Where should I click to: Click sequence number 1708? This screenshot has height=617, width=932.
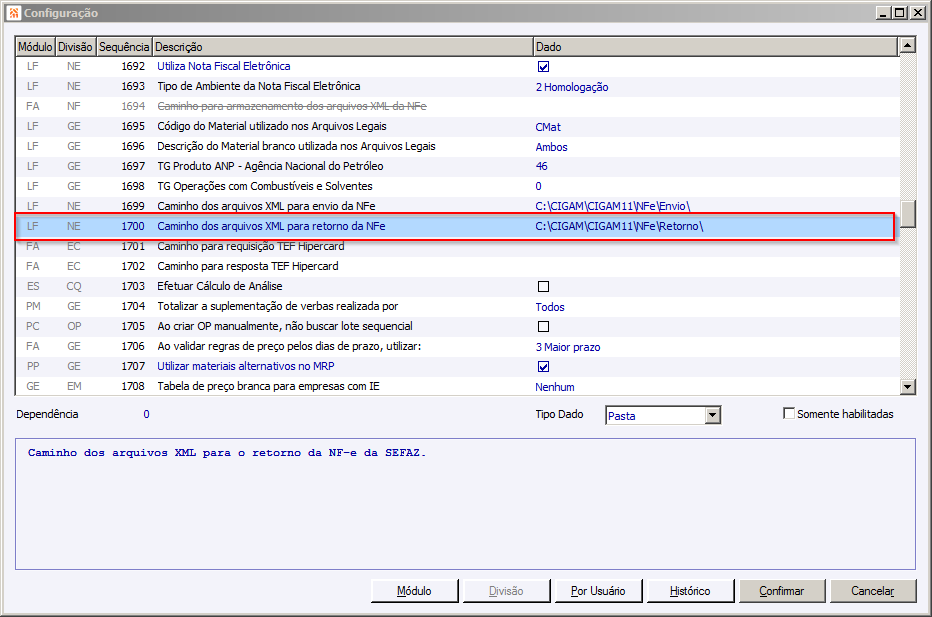(133, 386)
